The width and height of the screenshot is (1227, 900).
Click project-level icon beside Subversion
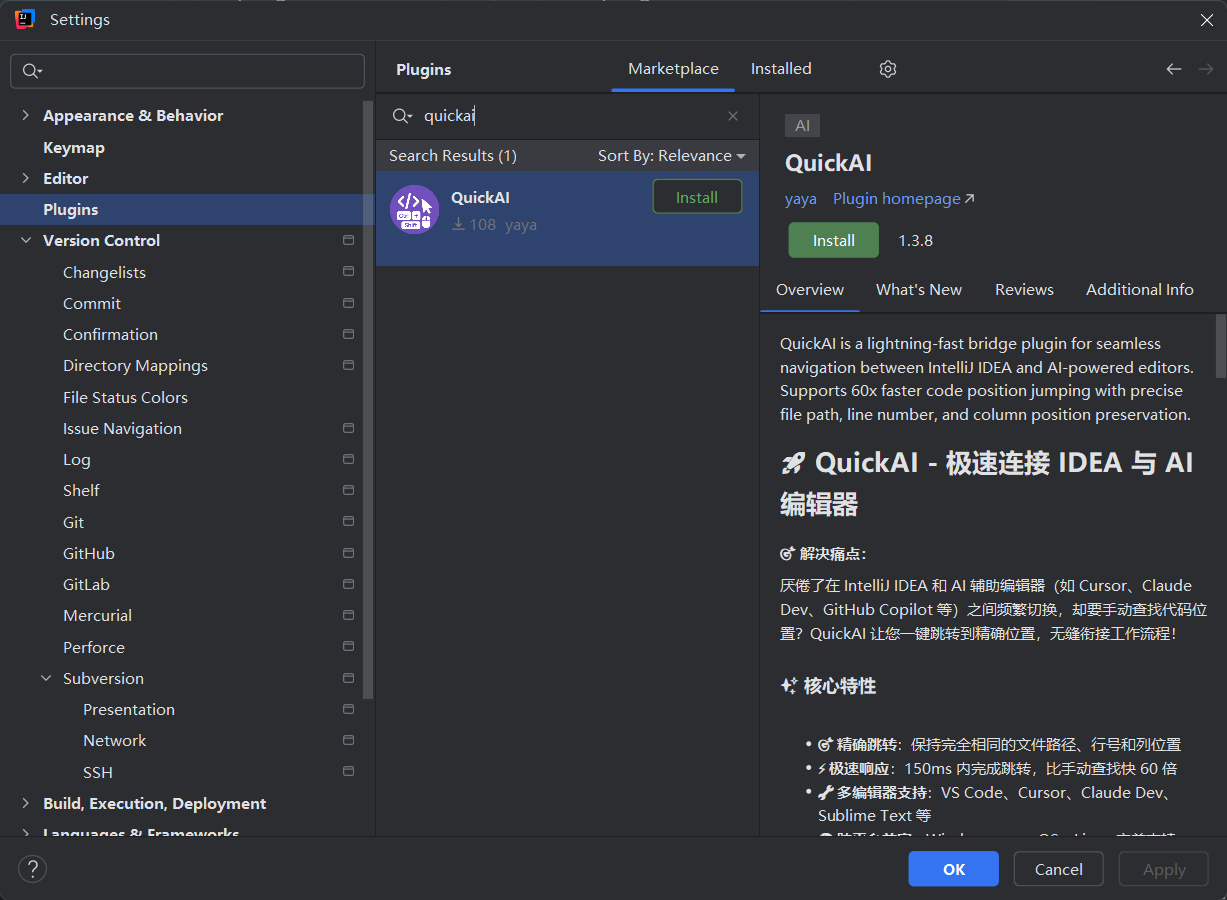[x=348, y=678]
